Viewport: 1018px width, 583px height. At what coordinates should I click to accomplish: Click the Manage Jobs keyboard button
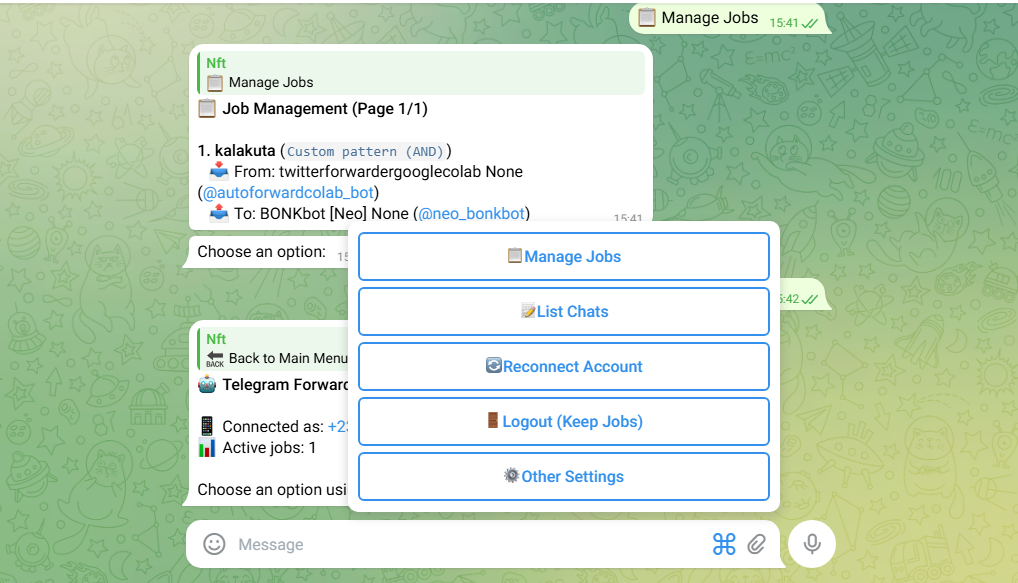tap(564, 256)
